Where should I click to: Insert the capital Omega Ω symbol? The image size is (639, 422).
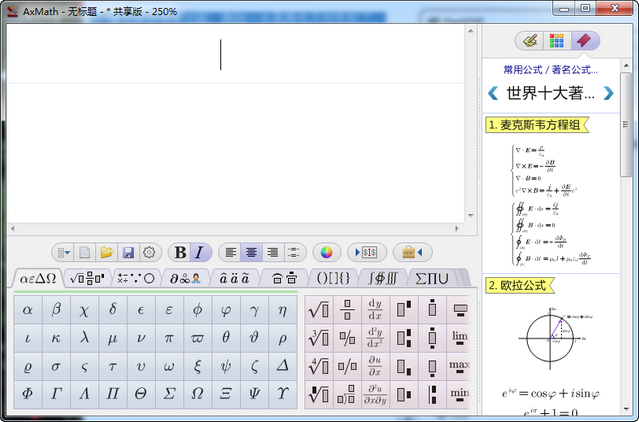tap(197, 394)
